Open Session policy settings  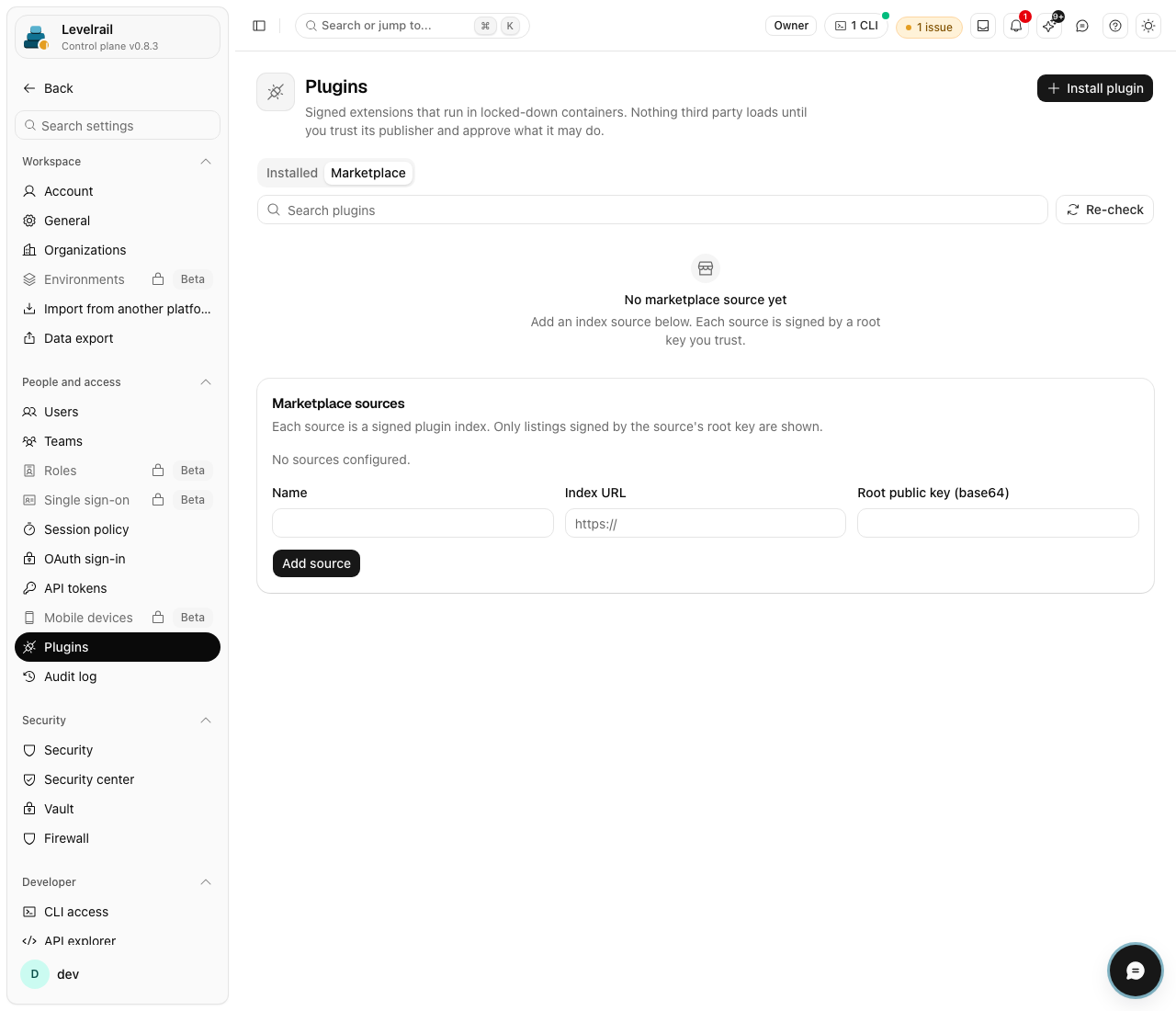[x=118, y=529]
